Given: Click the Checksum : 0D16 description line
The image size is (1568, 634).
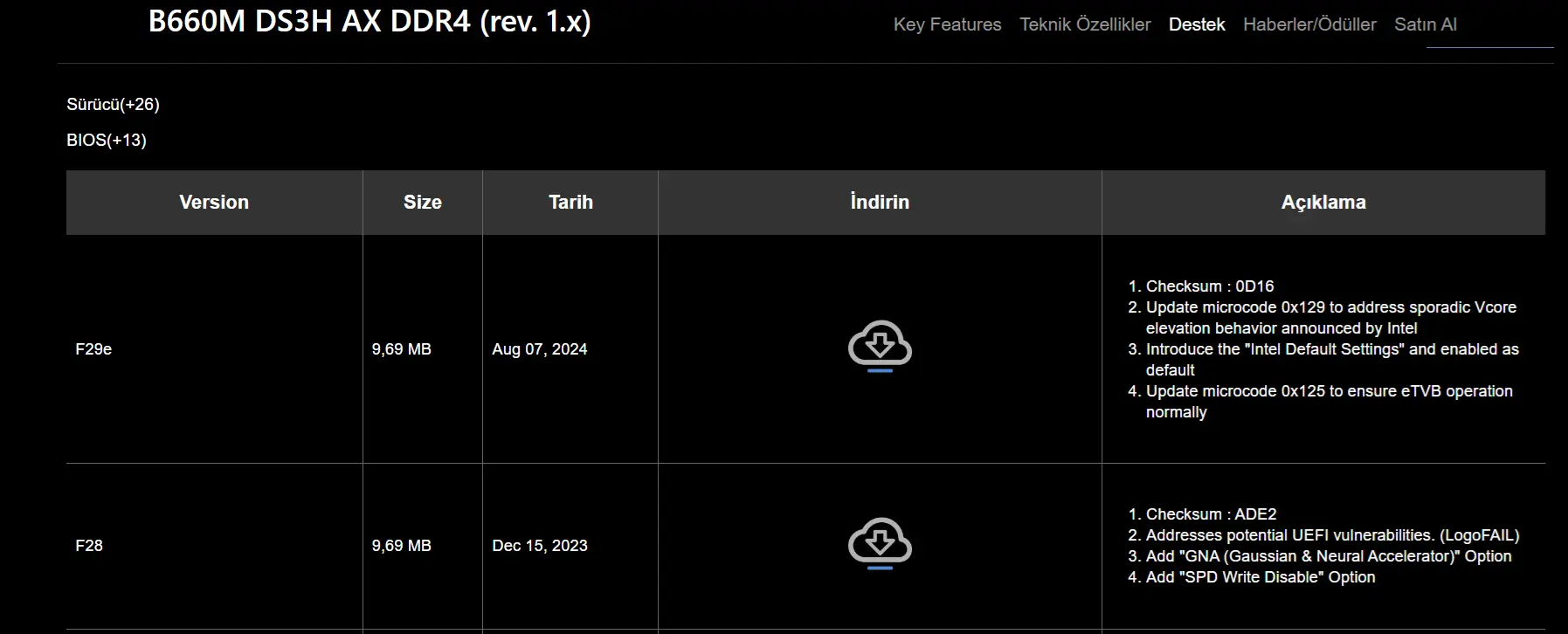Looking at the screenshot, I should [1210, 286].
